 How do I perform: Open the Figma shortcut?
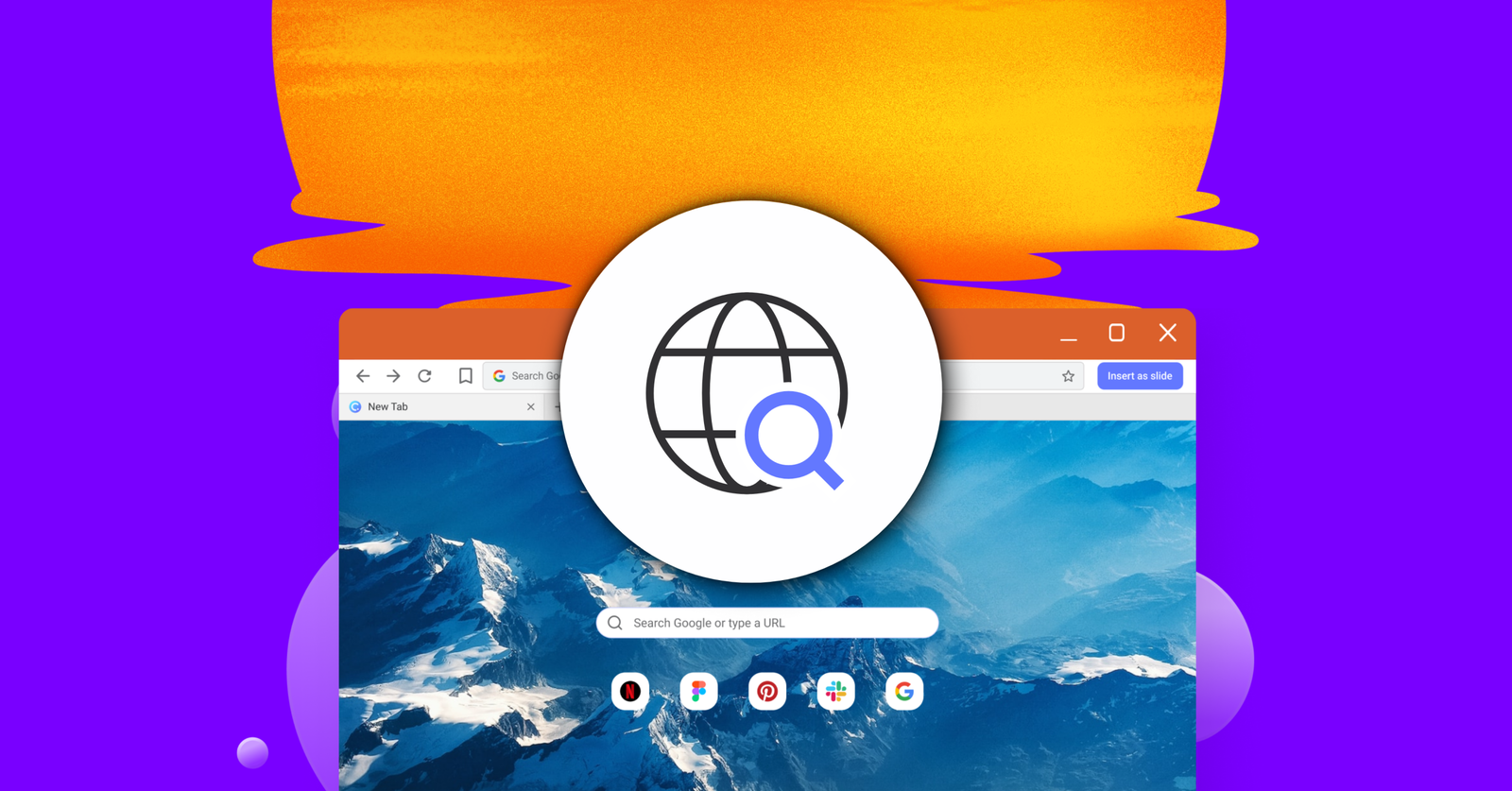[x=699, y=692]
